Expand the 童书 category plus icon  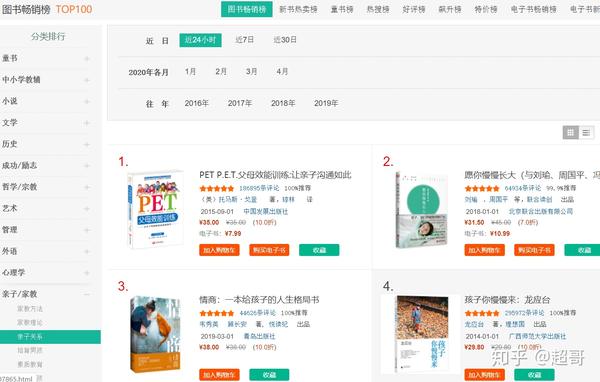pos(87,59)
